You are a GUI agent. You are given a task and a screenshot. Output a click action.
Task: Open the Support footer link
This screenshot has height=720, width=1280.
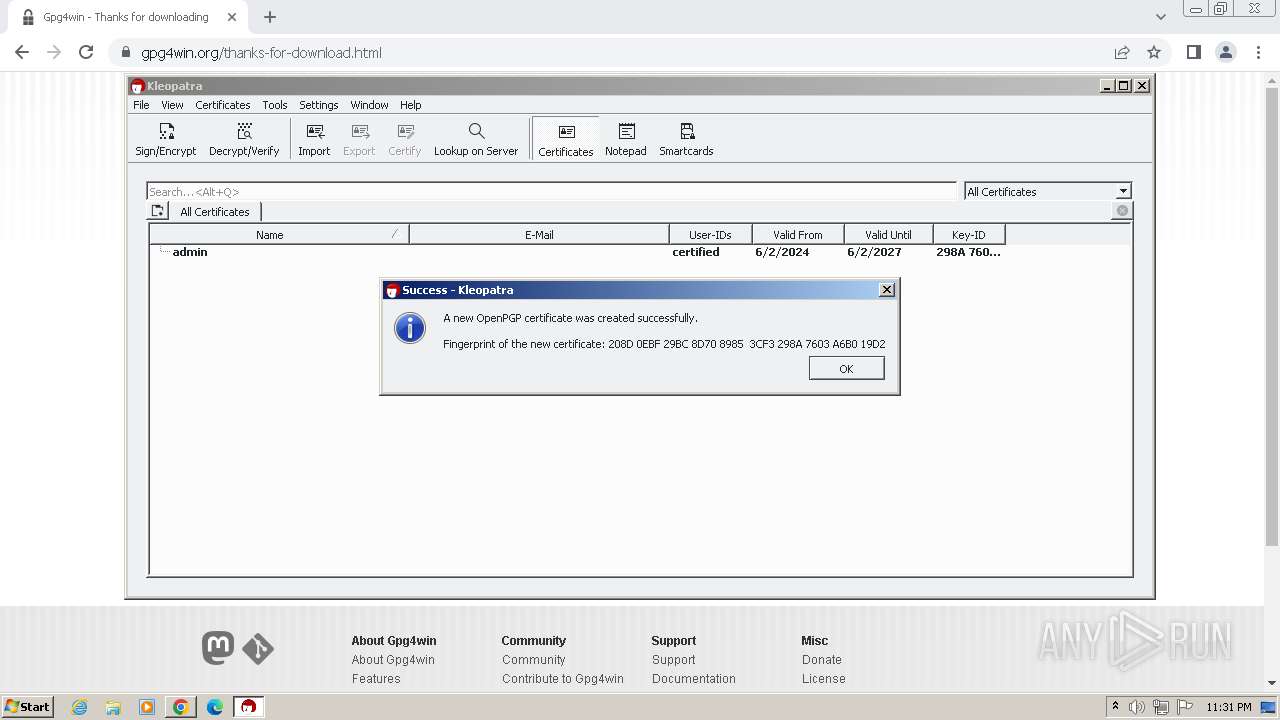coord(673,659)
